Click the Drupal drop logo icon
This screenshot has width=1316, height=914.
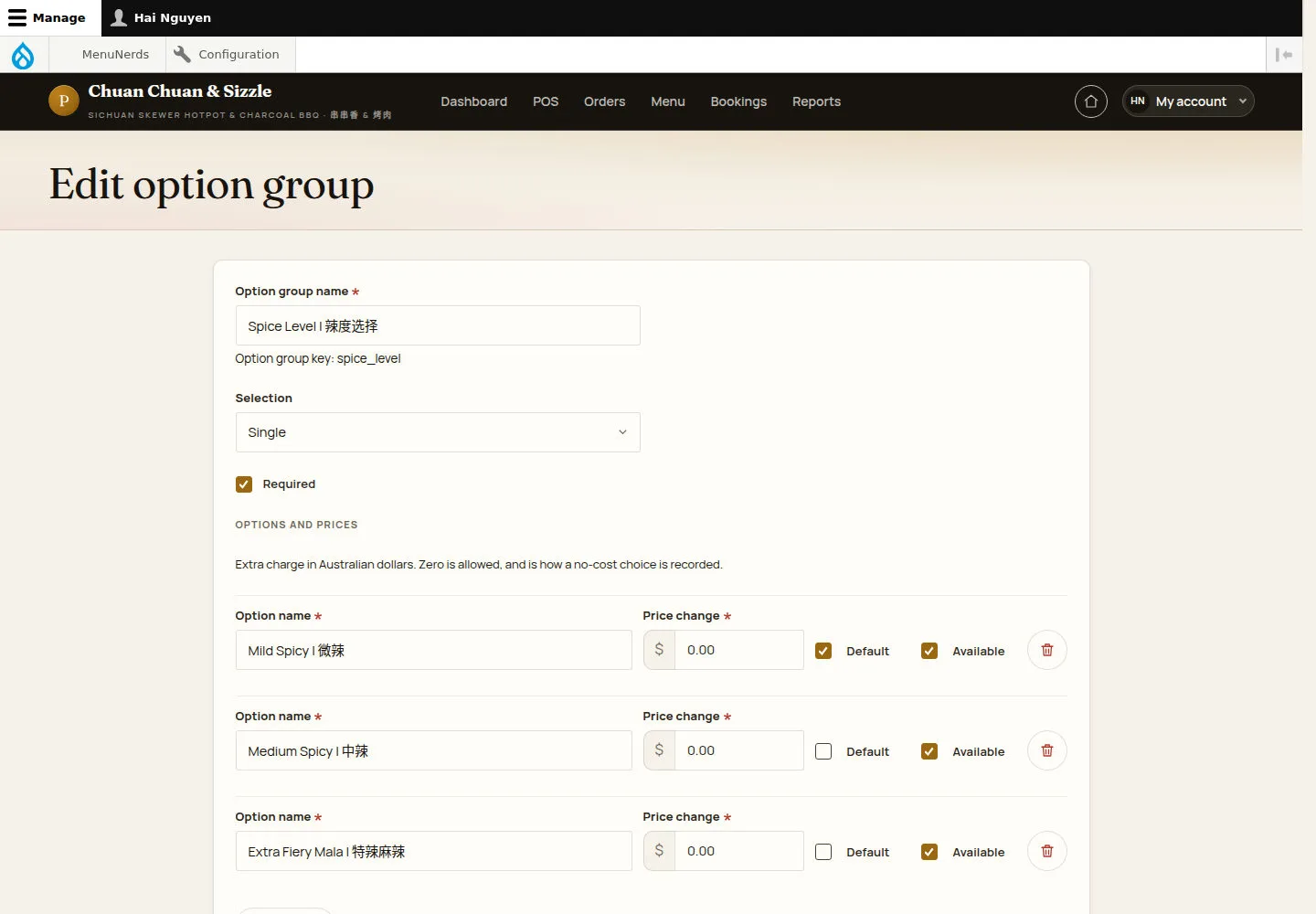[23, 55]
